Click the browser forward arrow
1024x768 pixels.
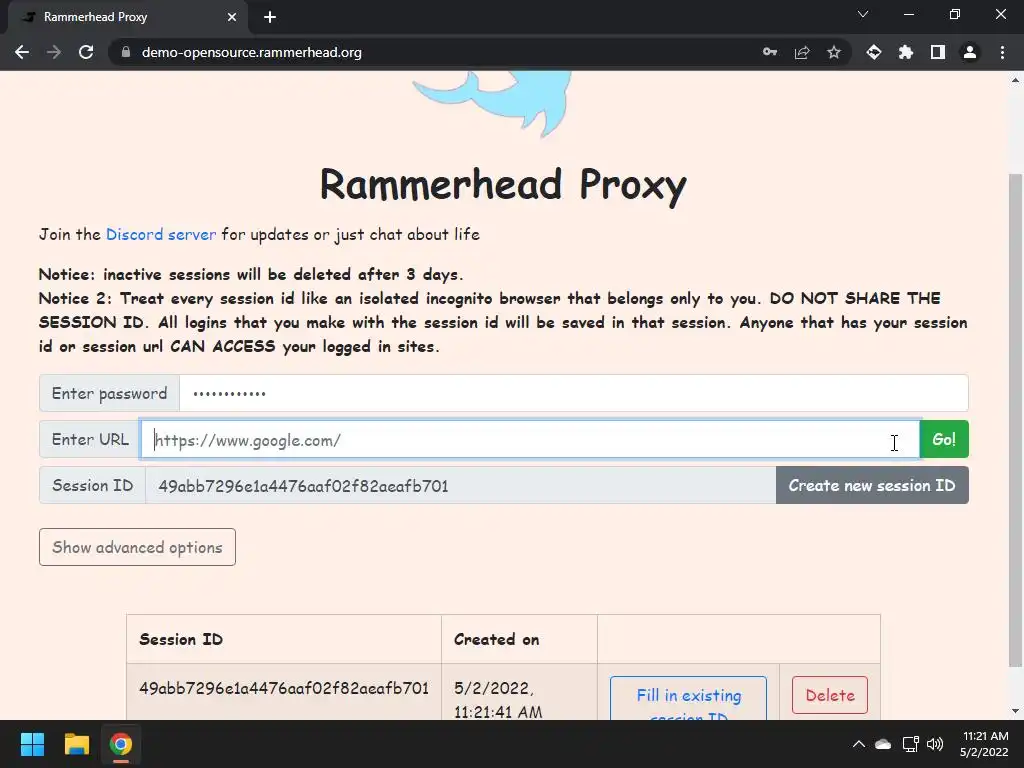54,52
